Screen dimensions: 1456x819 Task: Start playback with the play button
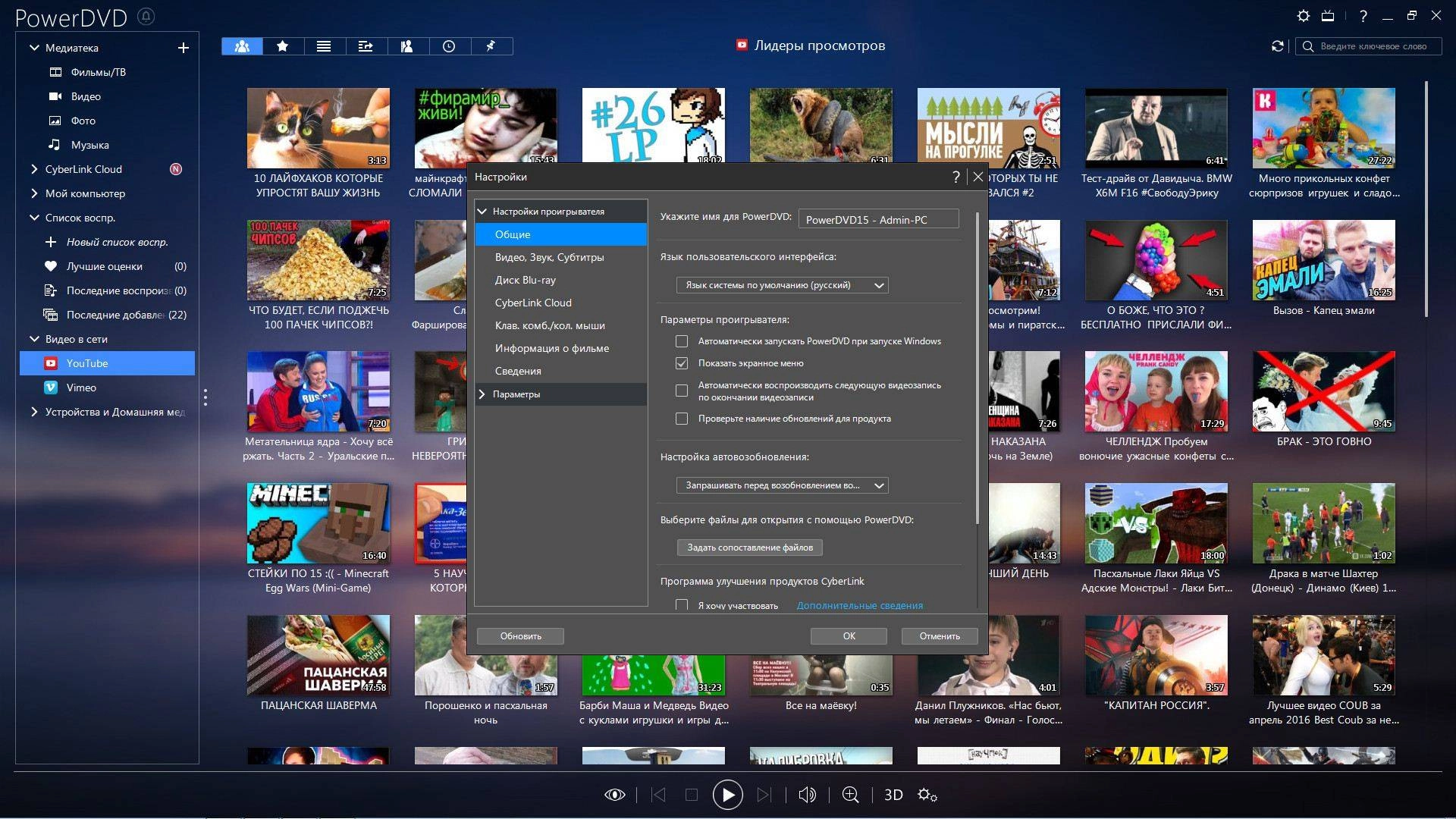(x=728, y=795)
